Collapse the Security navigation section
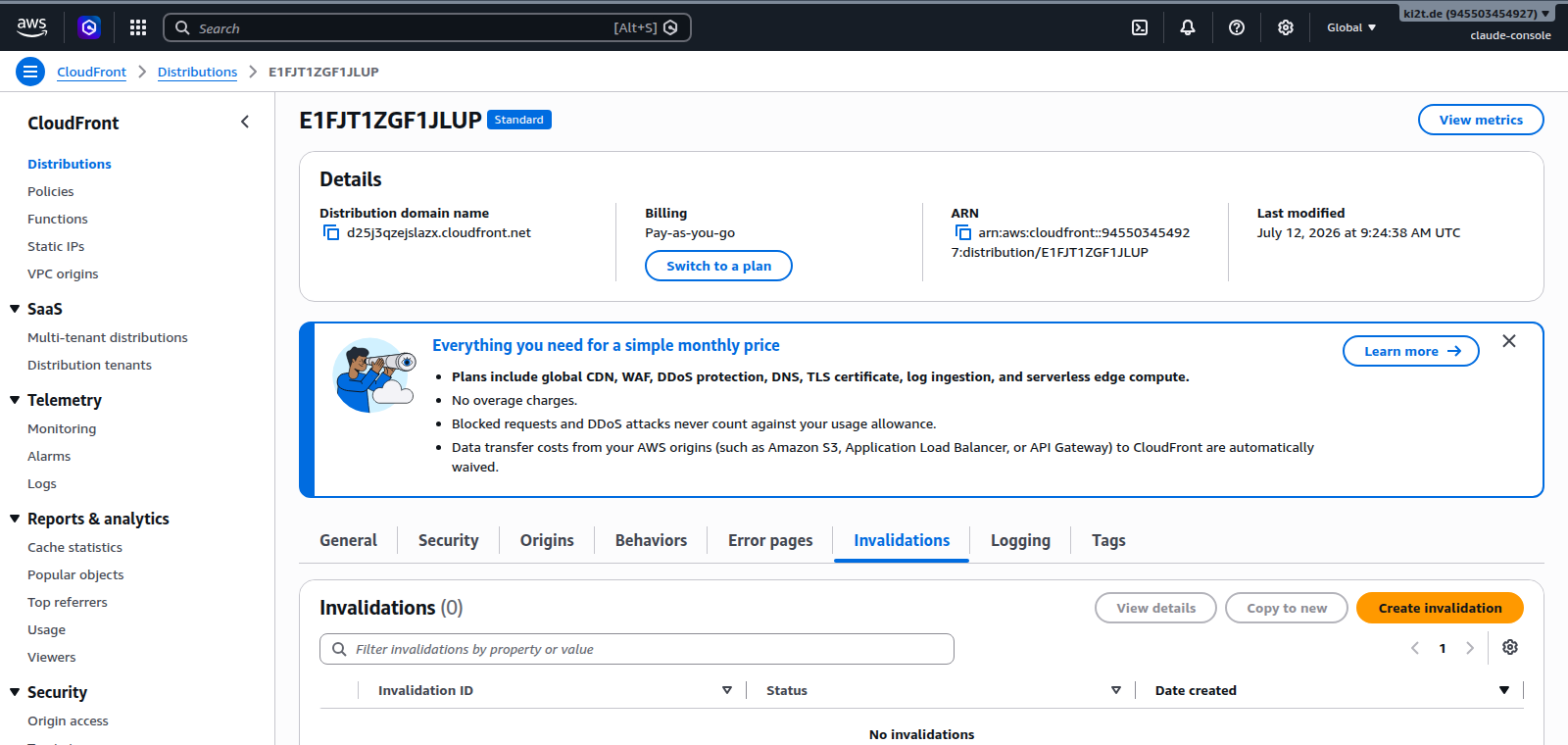Image resolution: width=1568 pixels, height=745 pixels. [15, 692]
